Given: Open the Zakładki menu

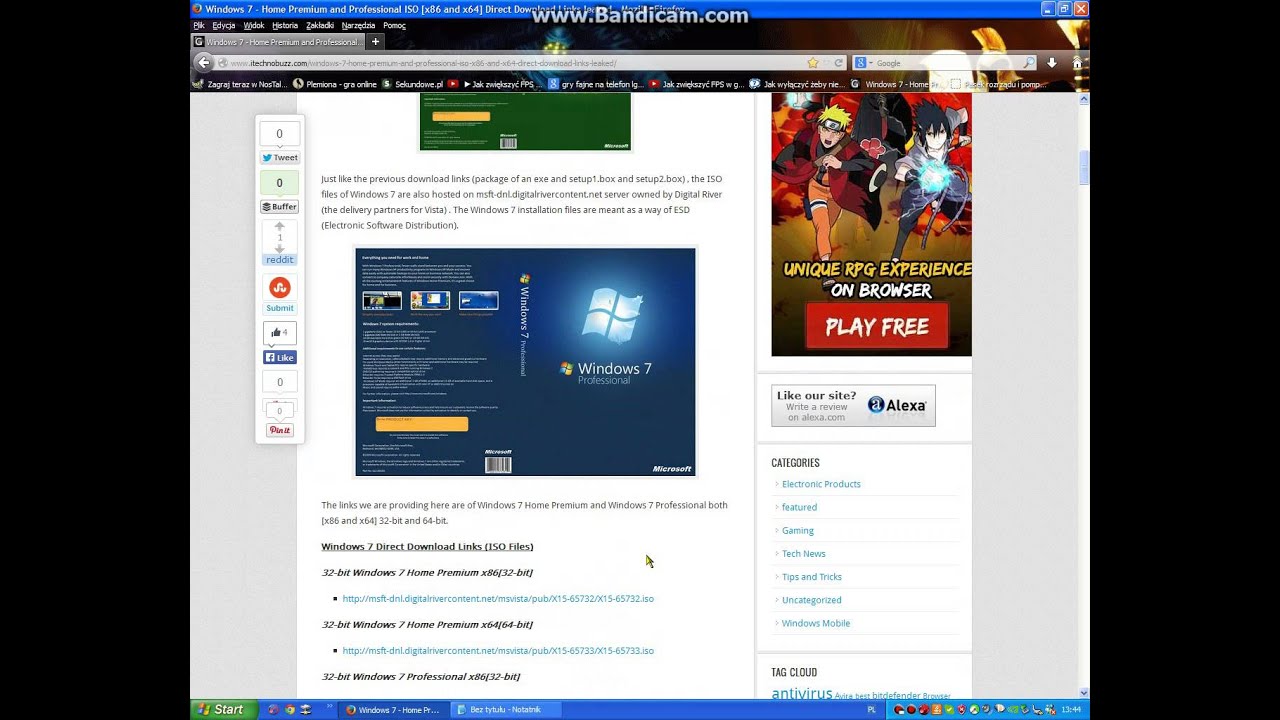Looking at the screenshot, I should [320, 25].
